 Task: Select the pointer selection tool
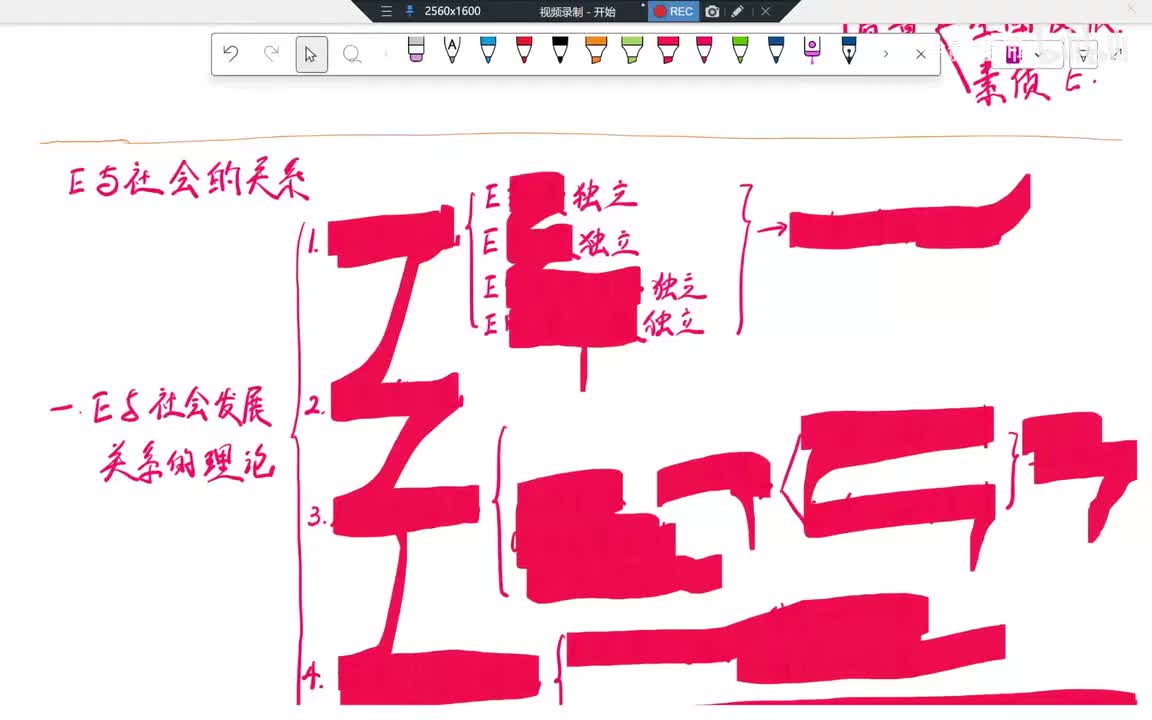point(311,54)
